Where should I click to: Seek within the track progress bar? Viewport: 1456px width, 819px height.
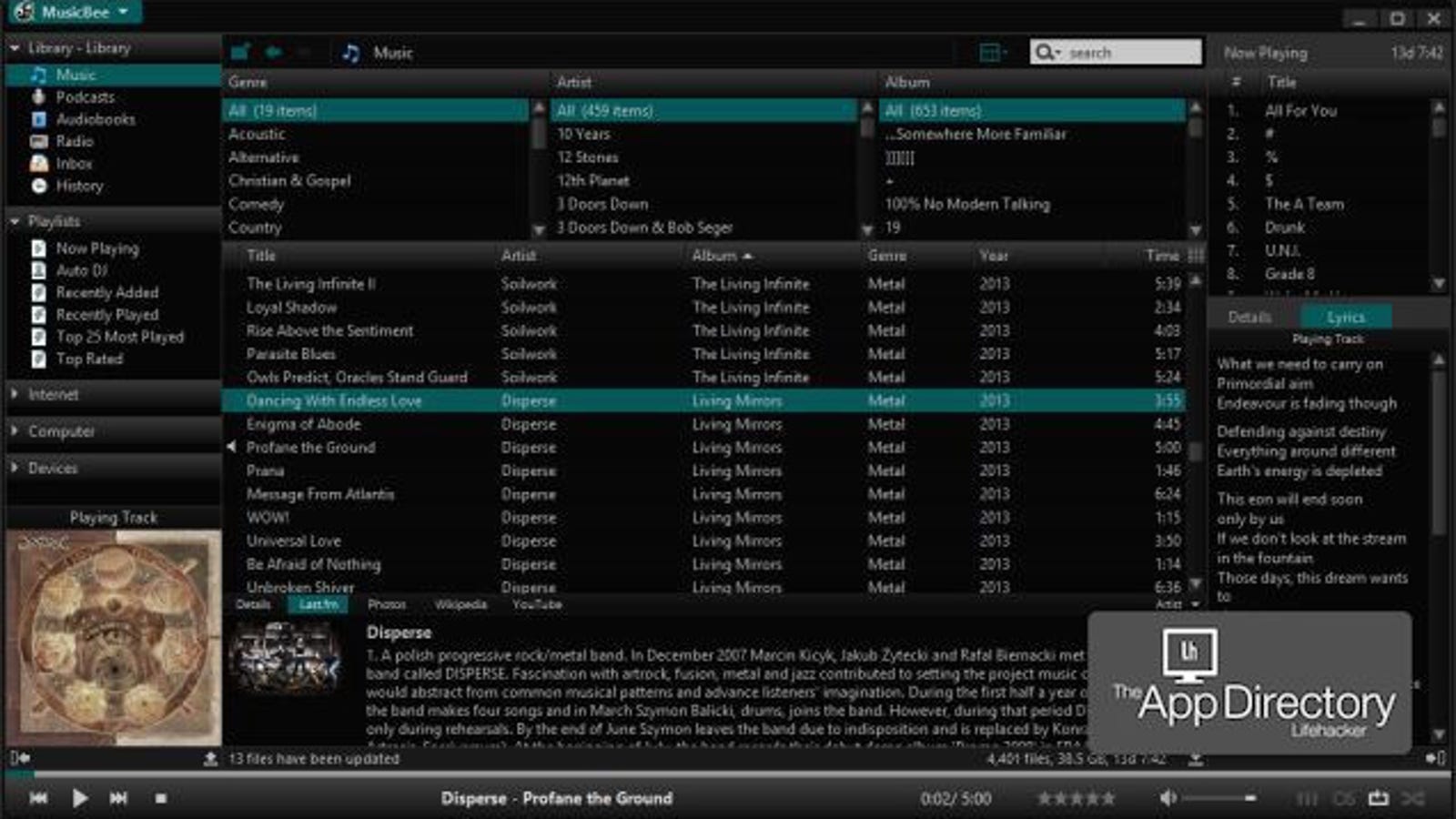tap(728, 774)
